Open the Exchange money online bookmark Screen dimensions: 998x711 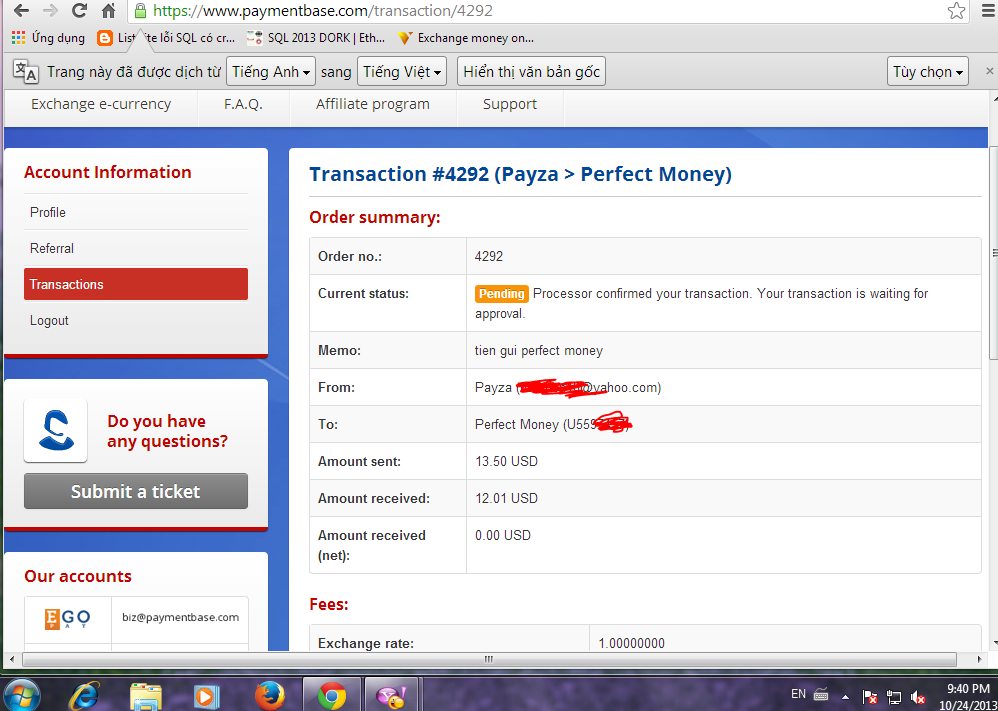point(465,38)
